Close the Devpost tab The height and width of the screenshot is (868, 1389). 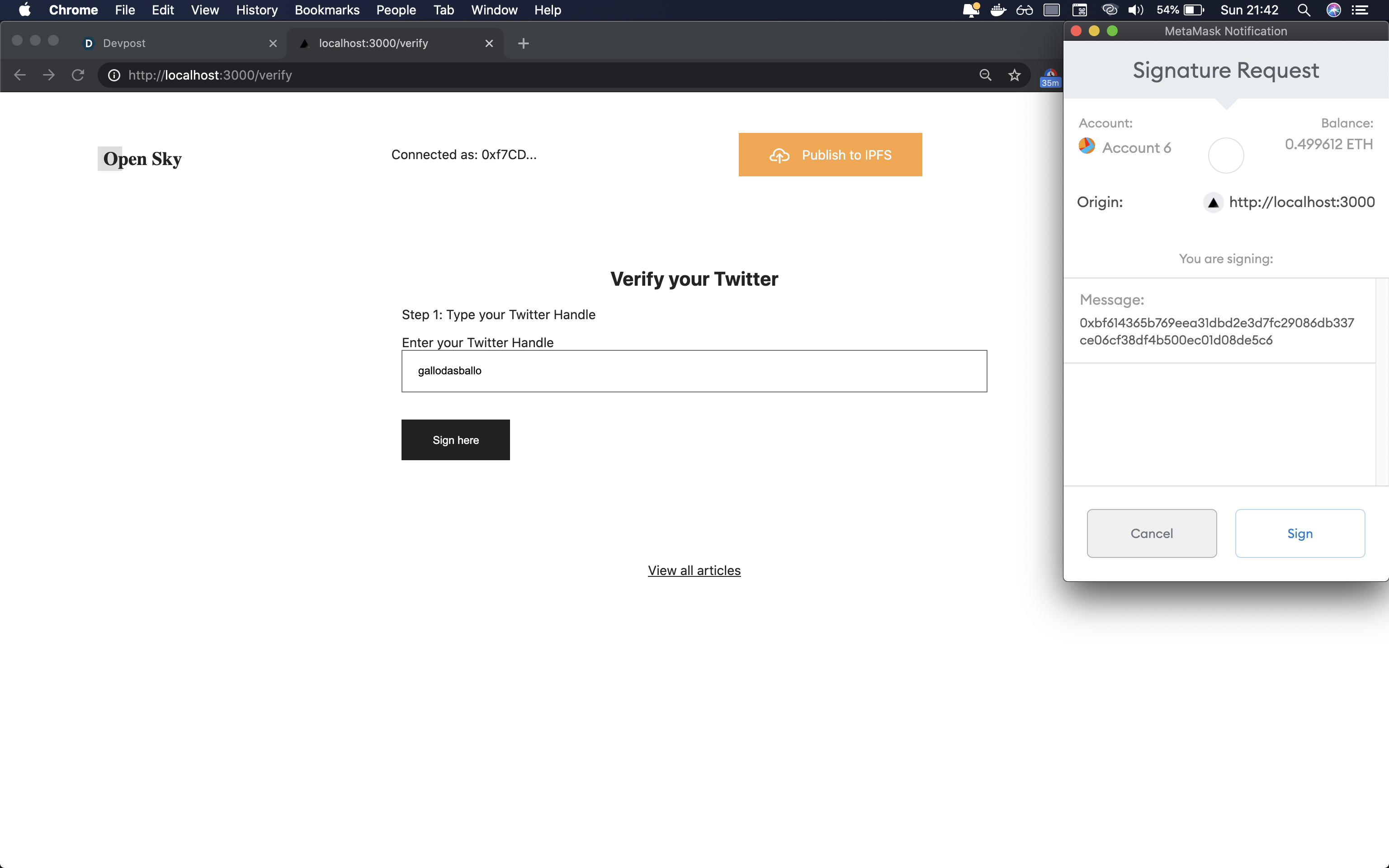[x=273, y=43]
